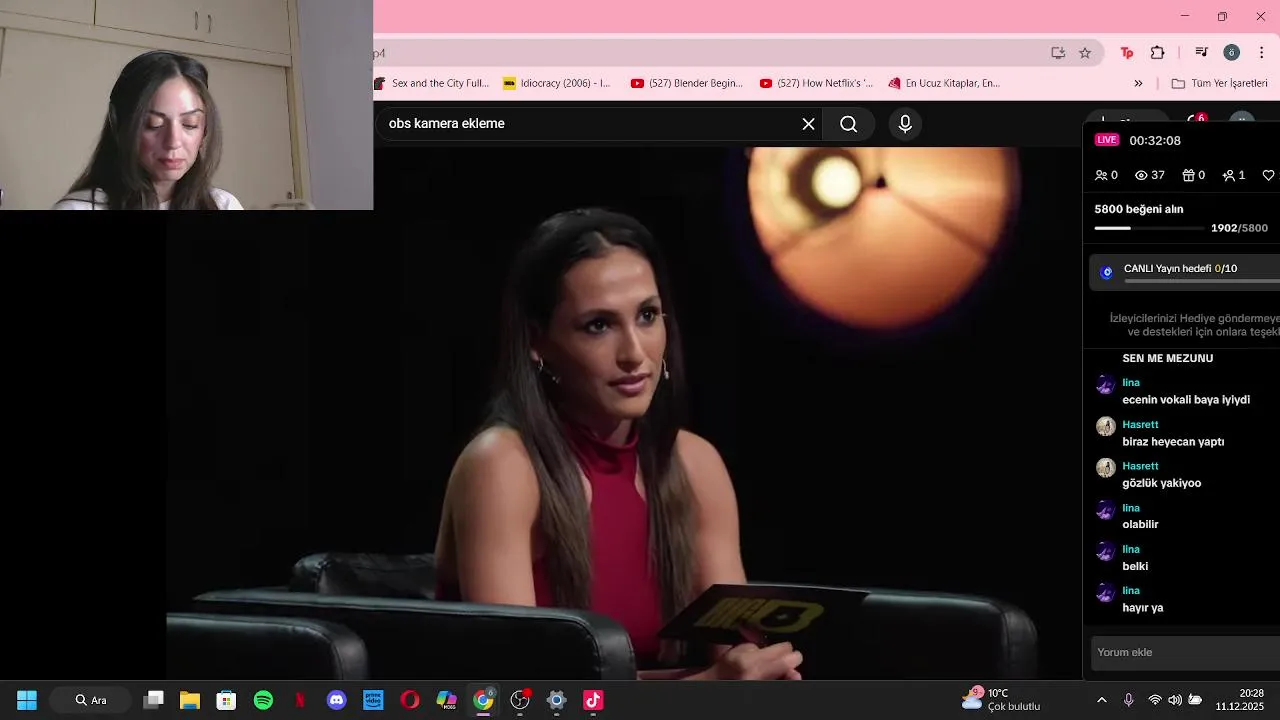Expand hidden bookmarks with double chevron
This screenshot has width=1280, height=720.
[x=1138, y=83]
